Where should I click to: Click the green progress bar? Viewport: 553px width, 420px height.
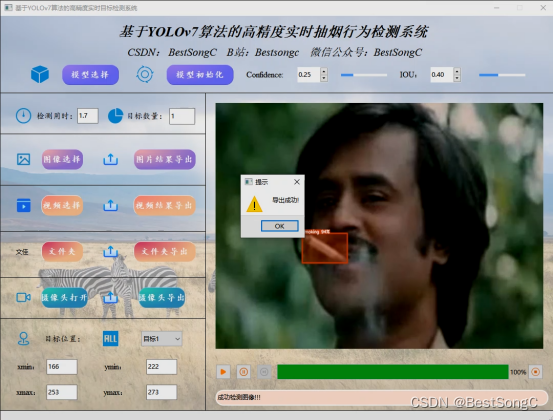(393, 372)
